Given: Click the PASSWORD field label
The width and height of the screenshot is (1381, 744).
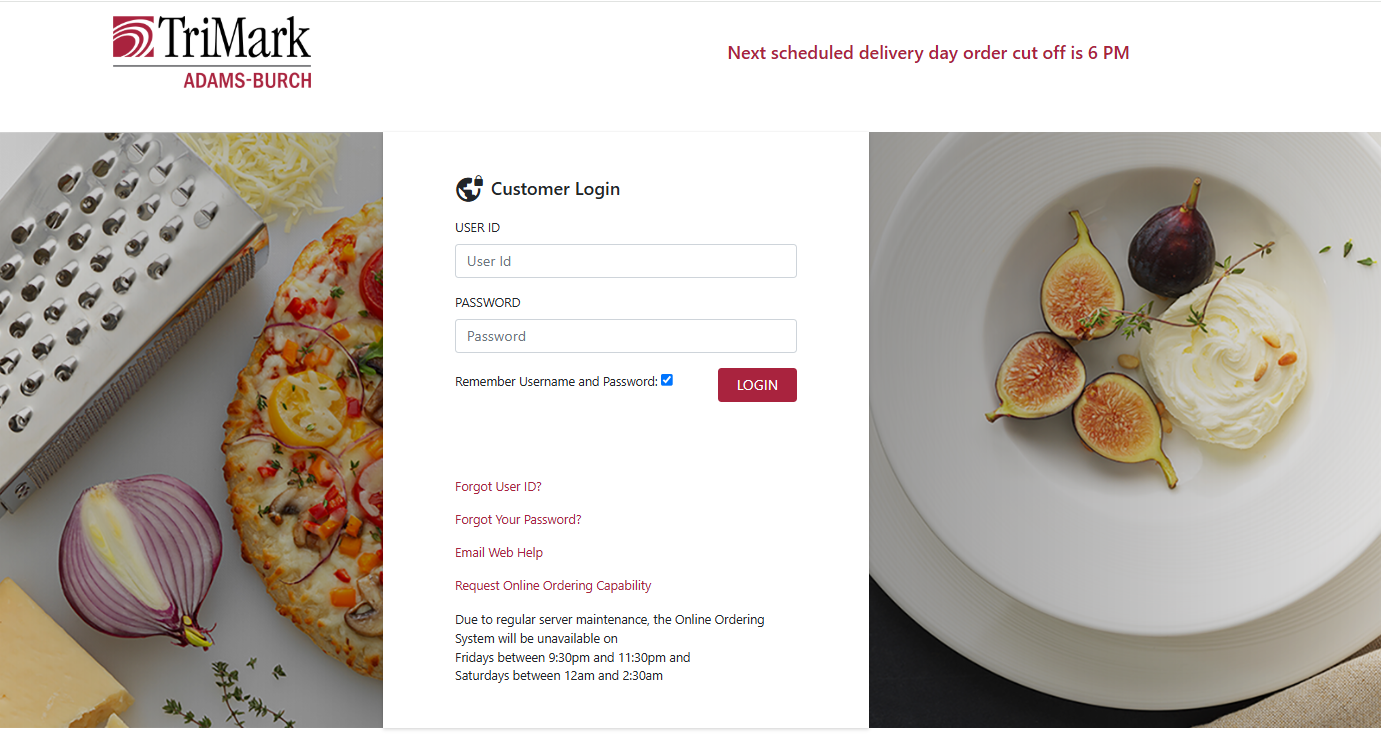Looking at the screenshot, I should click(488, 303).
